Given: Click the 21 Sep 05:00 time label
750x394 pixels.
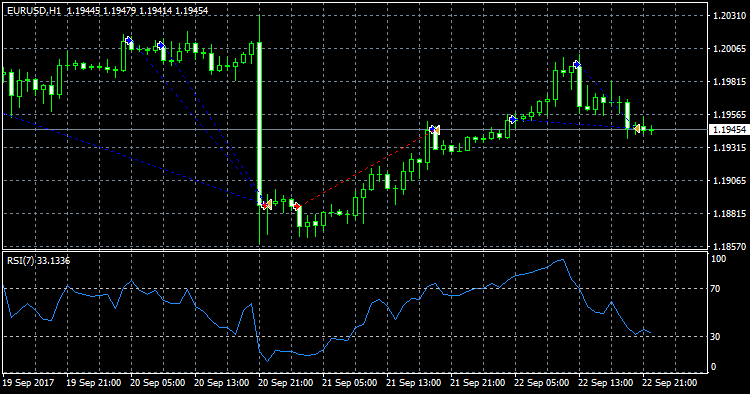Looking at the screenshot, I should (x=350, y=383).
